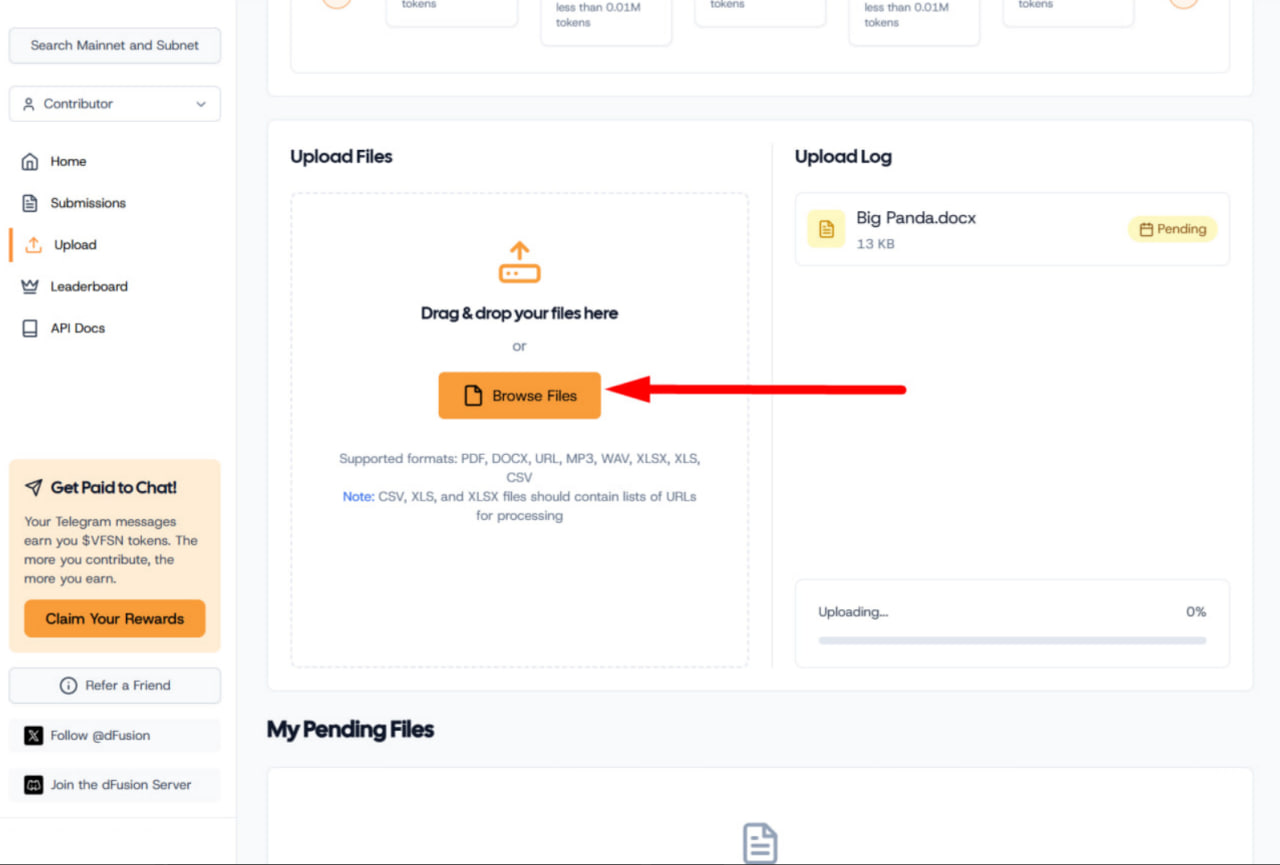Screen dimensions: 1280x865
Task: Click the Refer a Friend button
Action: (x=115, y=686)
